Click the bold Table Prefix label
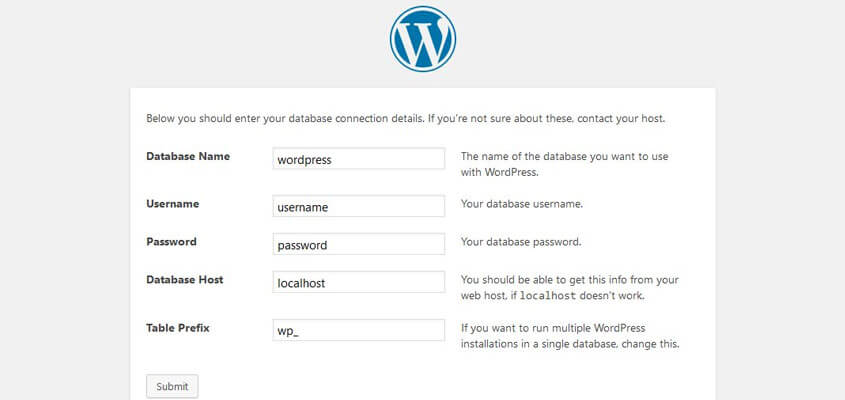The width and height of the screenshot is (845, 400). click(178, 328)
